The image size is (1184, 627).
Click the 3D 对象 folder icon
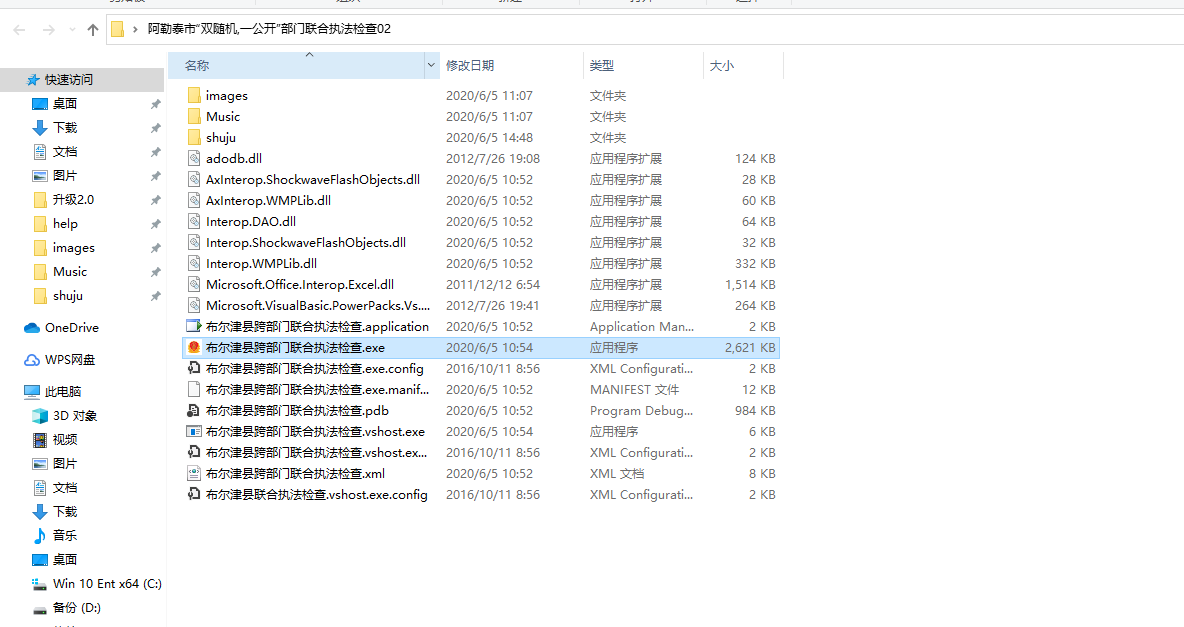40,416
